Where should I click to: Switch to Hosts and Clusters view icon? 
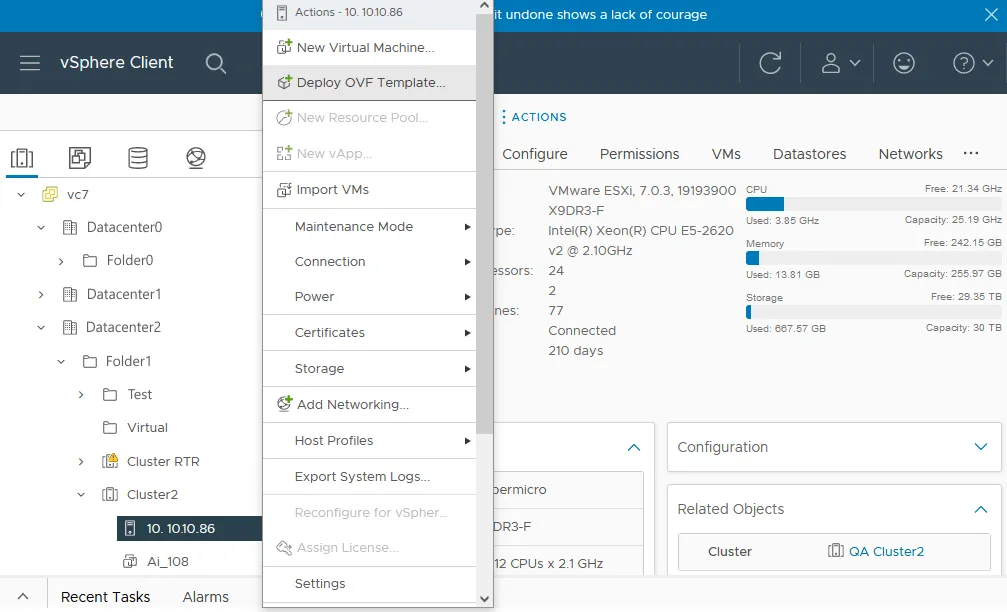pyautogui.click(x=22, y=158)
